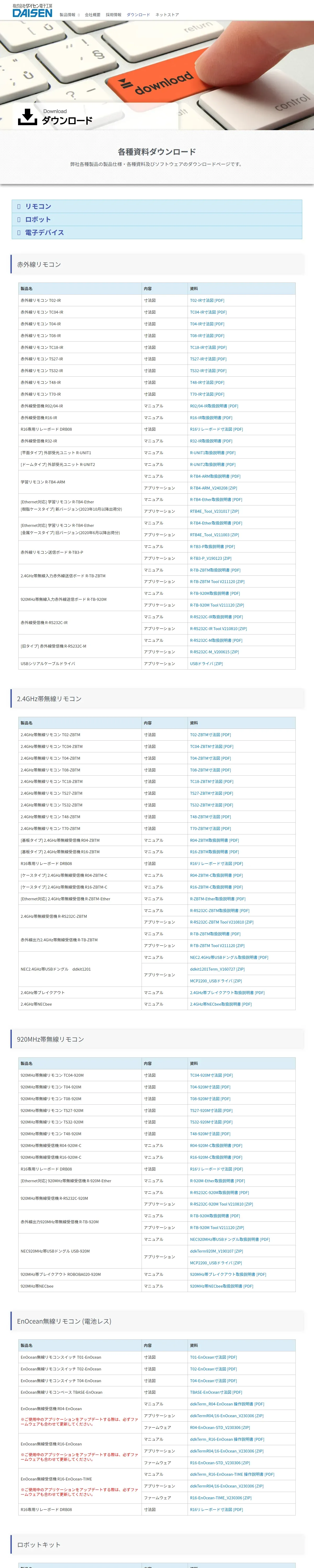The width and height of the screenshot is (314, 1568).
Task: Open 2.4GHz帯NECbee取扱説明書 PDF
Action: (221, 1004)
